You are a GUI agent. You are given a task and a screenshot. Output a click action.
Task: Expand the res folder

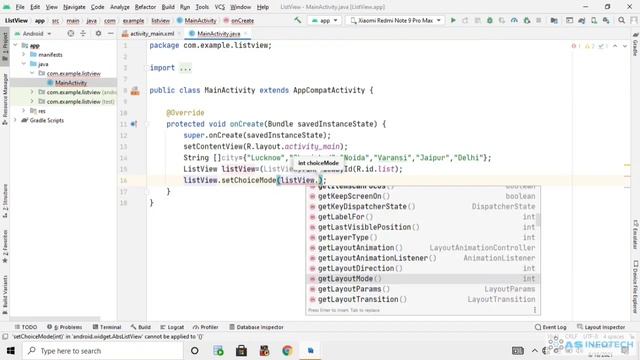click(24, 111)
